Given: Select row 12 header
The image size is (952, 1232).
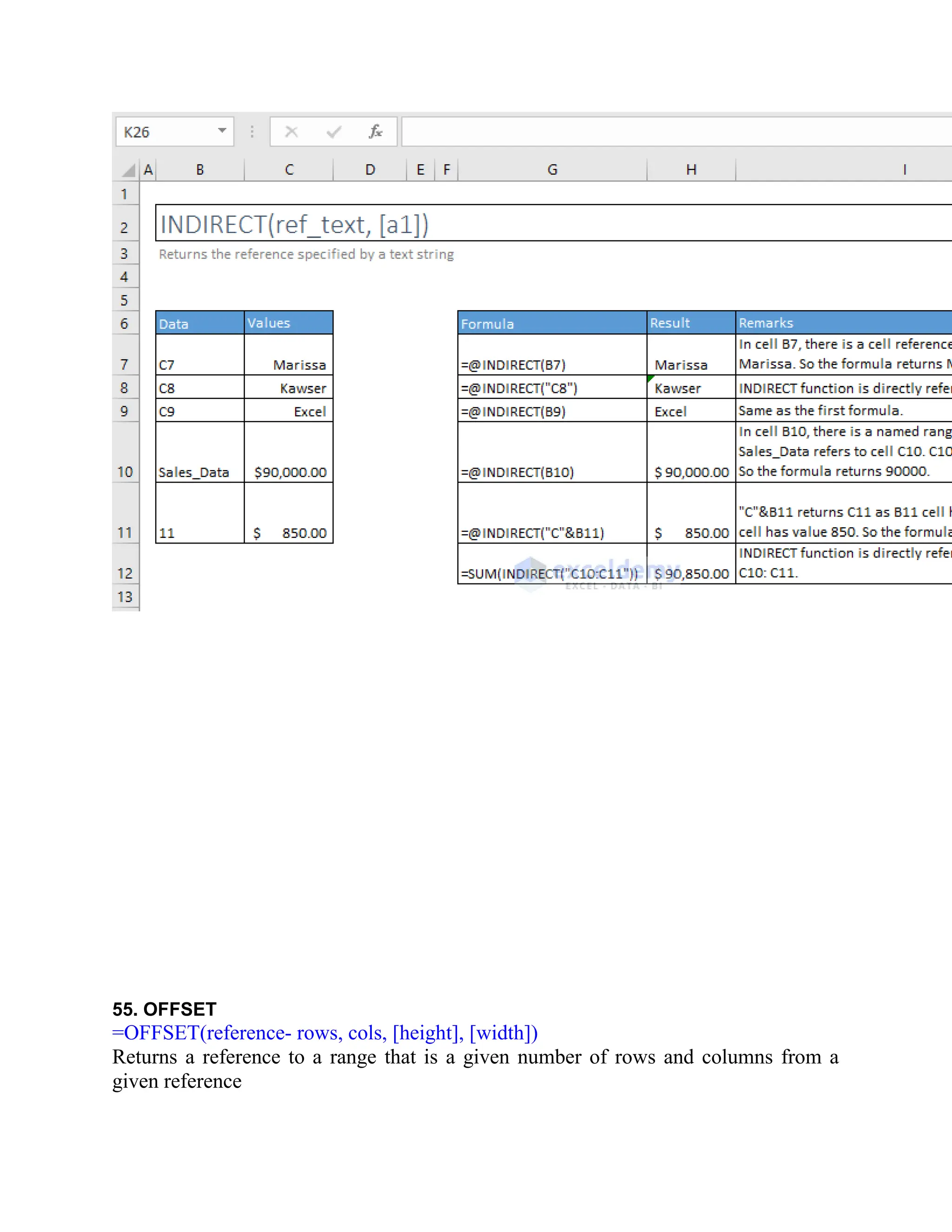Looking at the screenshot, I should pos(125,563).
